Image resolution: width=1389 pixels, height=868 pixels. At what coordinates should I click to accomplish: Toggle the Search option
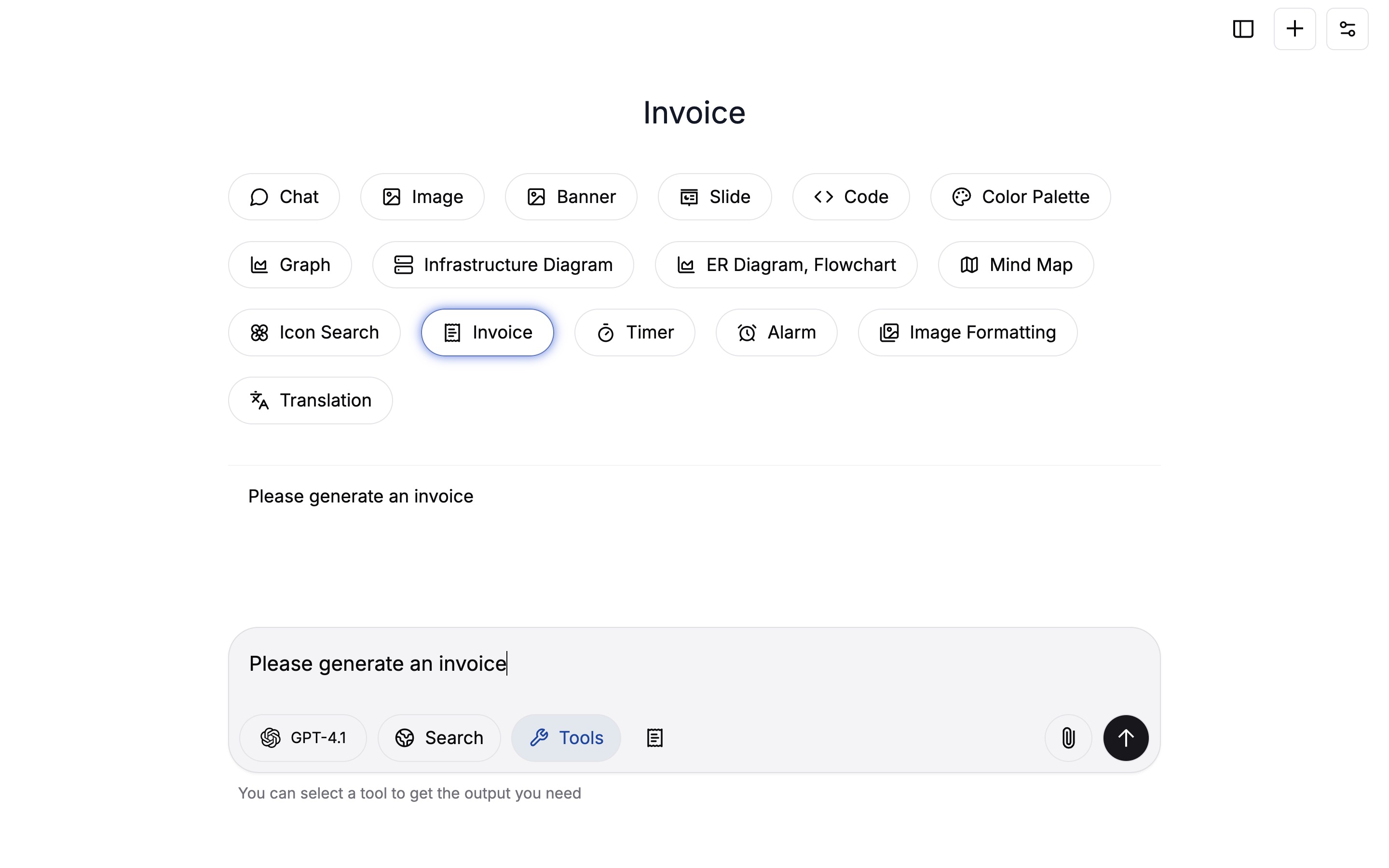pos(439,738)
